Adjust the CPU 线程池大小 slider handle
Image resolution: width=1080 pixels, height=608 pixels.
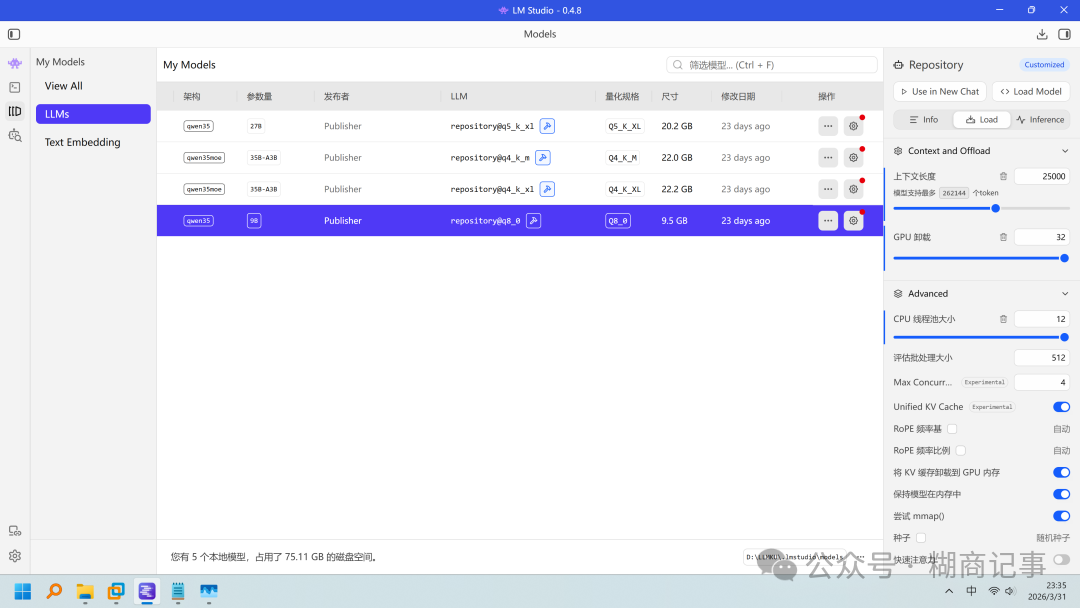pos(1064,337)
